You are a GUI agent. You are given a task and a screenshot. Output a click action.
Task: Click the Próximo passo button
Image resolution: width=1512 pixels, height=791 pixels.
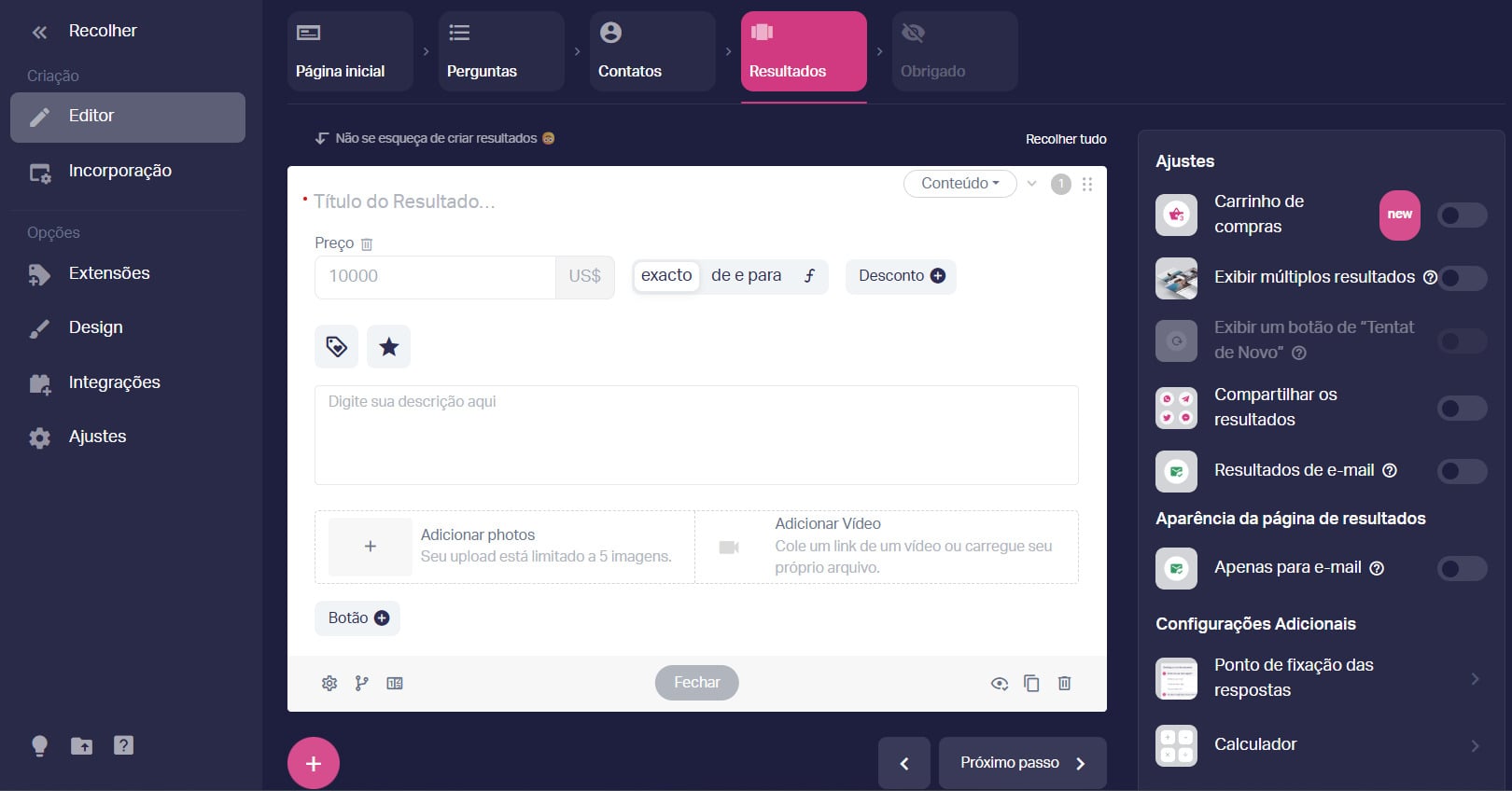1022,763
